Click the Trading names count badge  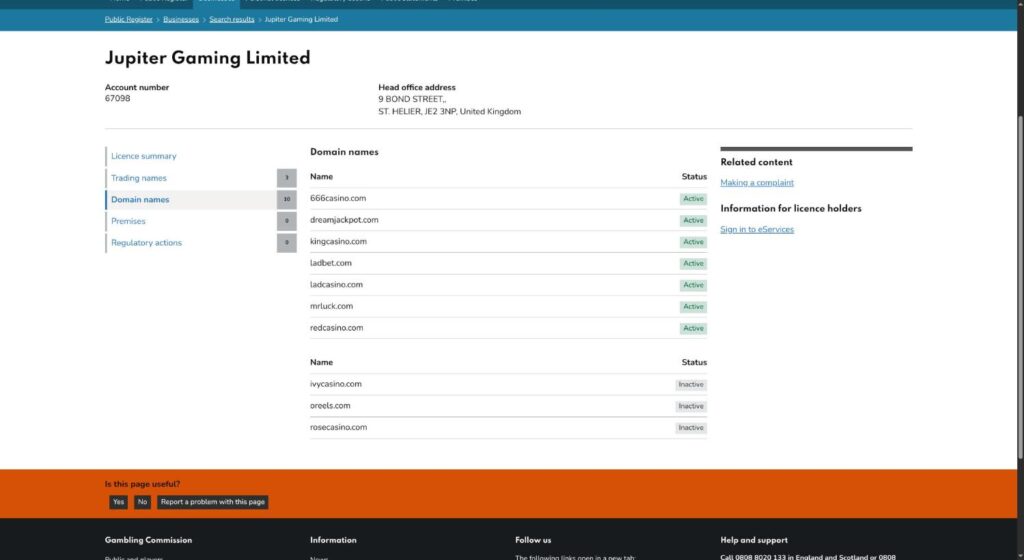tap(287, 178)
